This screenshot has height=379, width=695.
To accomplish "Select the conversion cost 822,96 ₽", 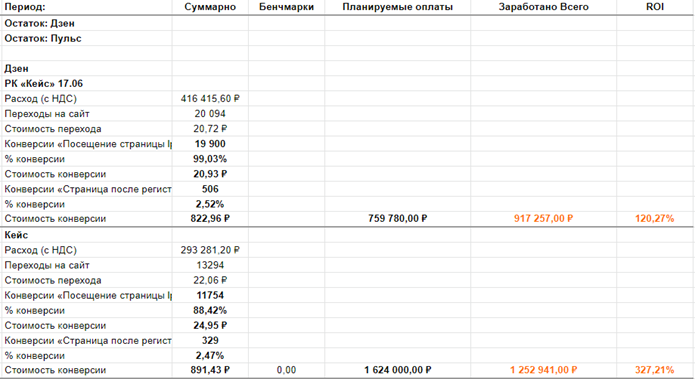I will (x=210, y=219).
